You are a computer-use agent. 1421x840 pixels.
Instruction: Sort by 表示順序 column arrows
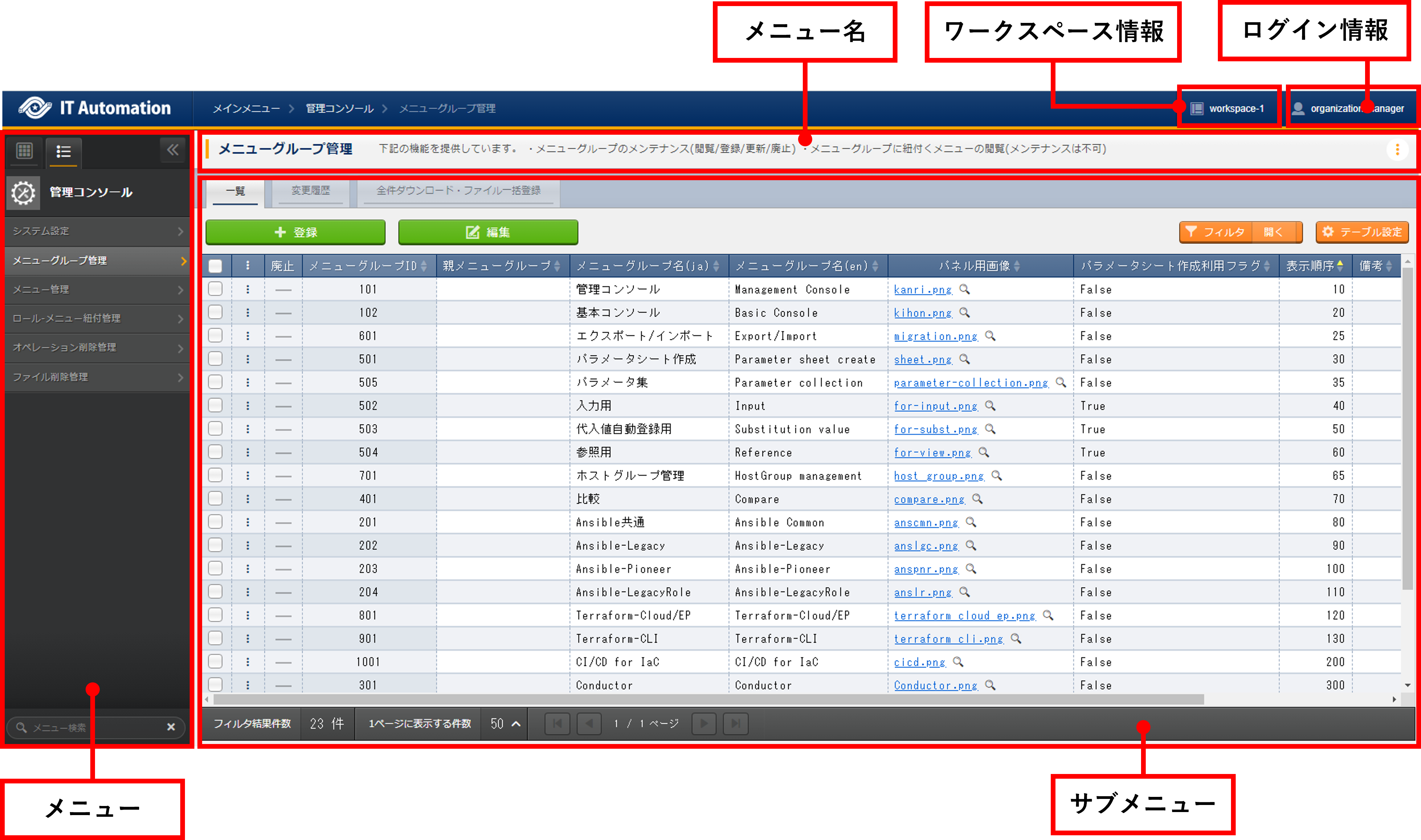[1339, 265]
